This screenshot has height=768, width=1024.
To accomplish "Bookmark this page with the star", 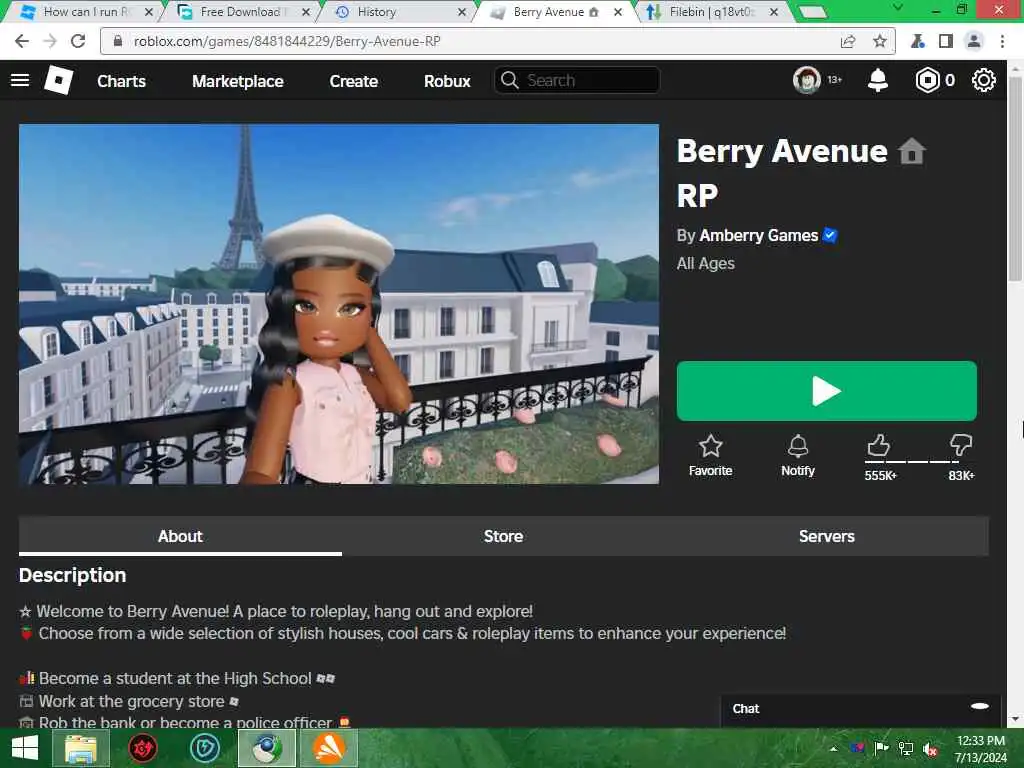I will tap(880, 41).
